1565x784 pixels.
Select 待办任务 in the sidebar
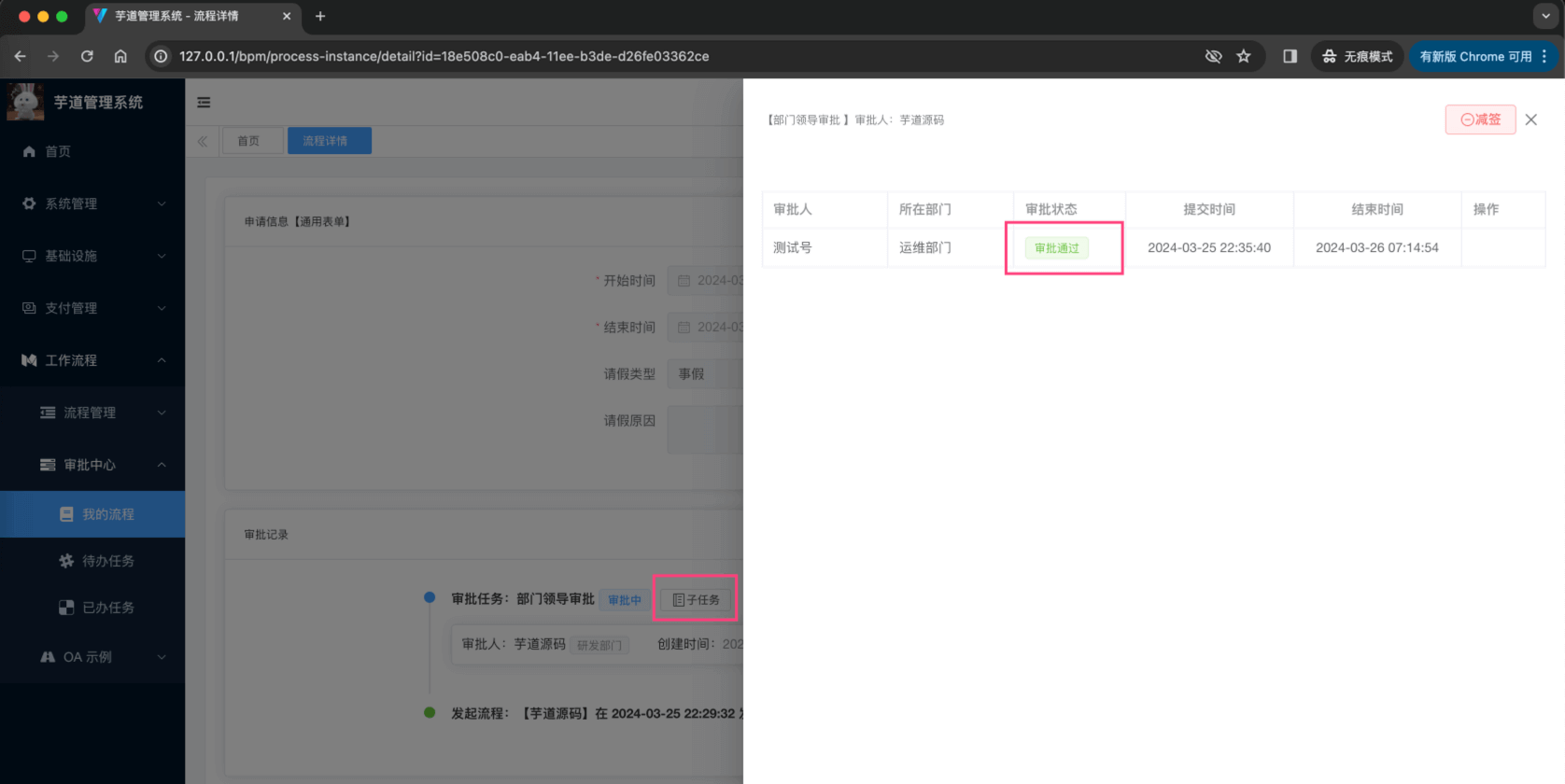pos(107,561)
